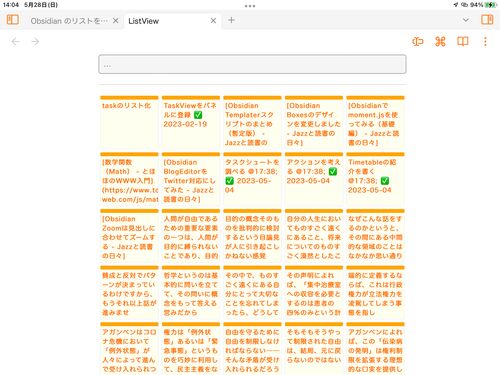Open a new tab with plus icon

231,20
